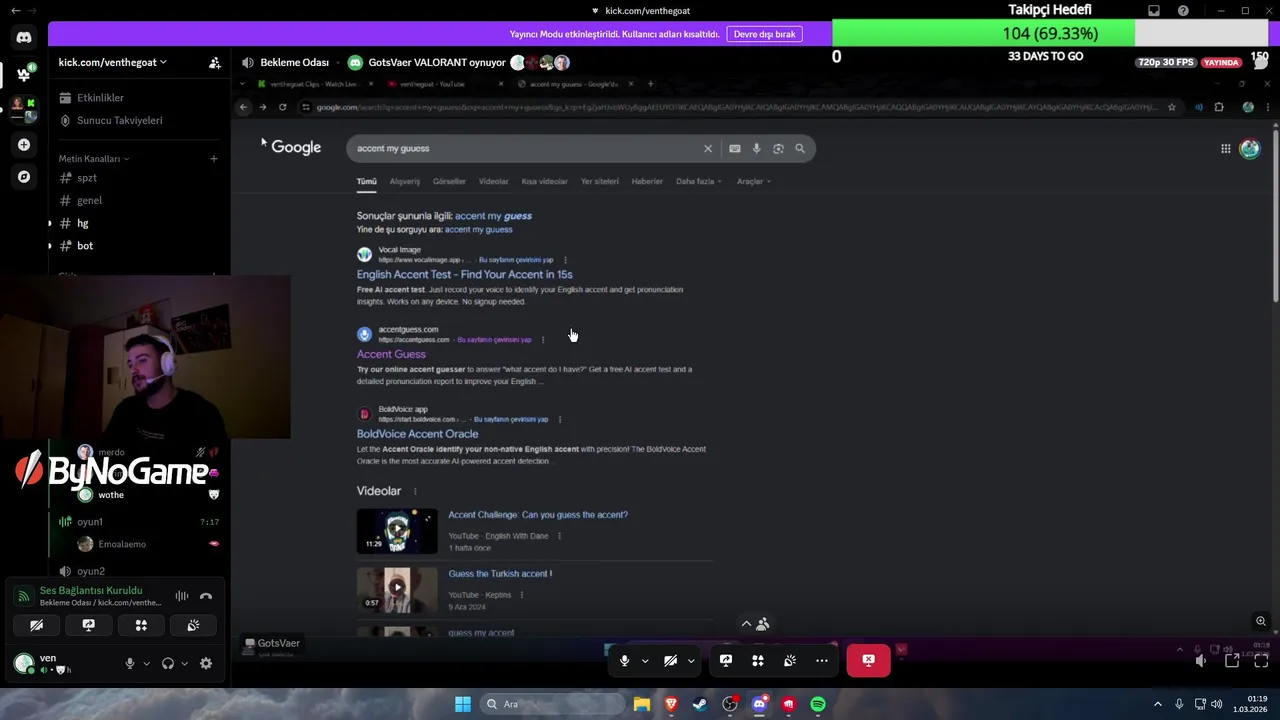Open more options three dots
Screen dimensions: 1280x720
click(x=822, y=660)
